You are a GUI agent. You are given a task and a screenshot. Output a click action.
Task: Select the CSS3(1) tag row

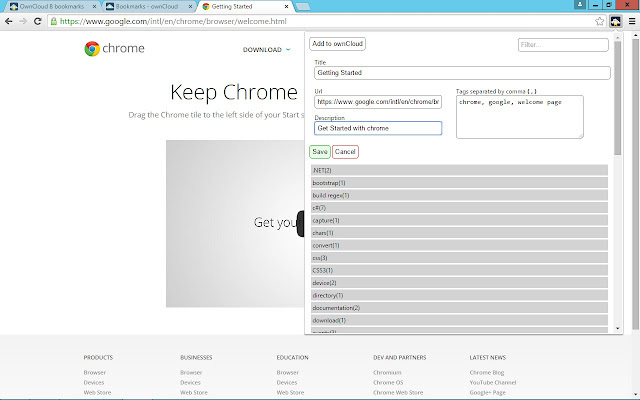(459, 270)
